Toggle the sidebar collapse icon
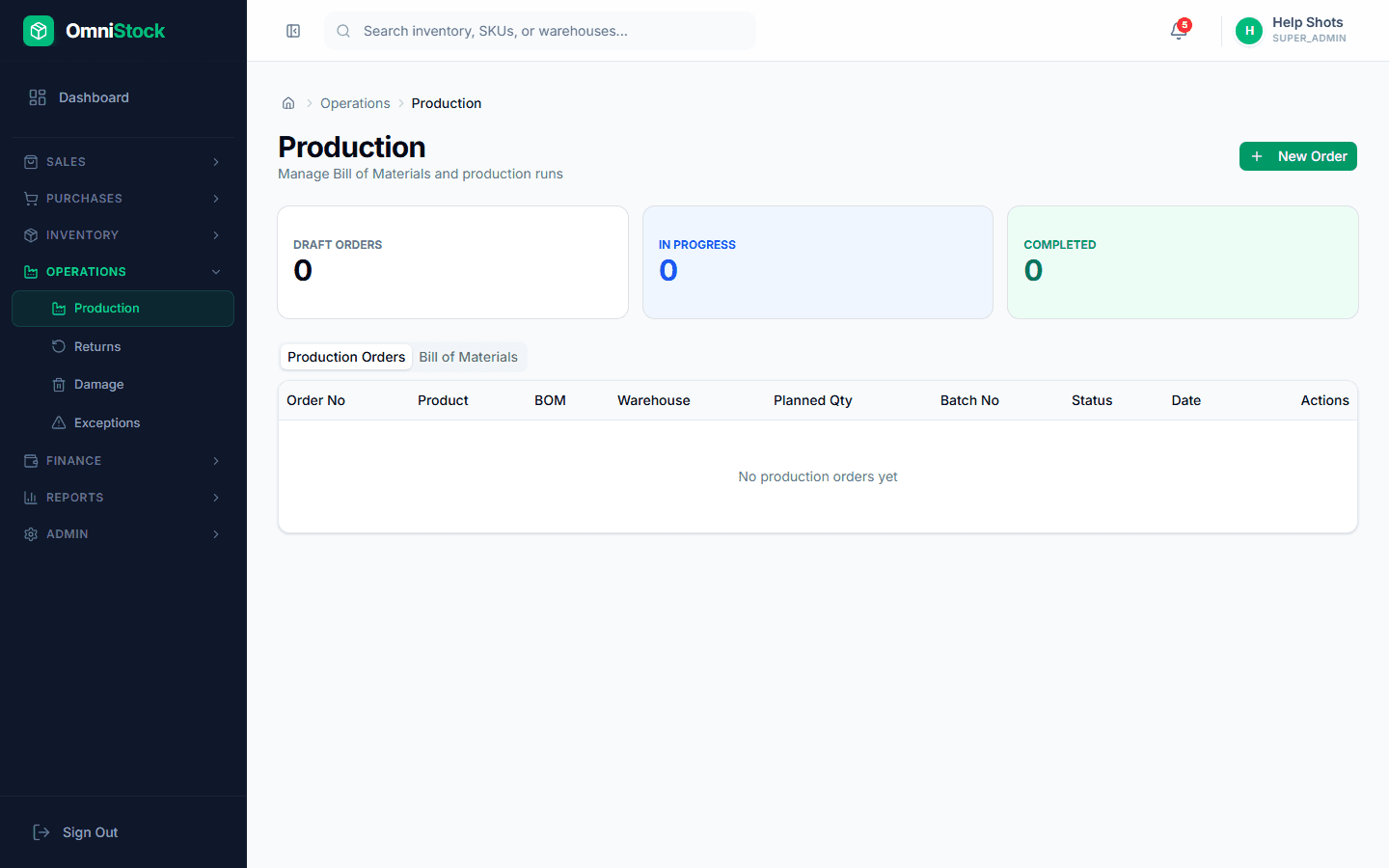Screen dimensions: 1389x868 (x=293, y=31)
